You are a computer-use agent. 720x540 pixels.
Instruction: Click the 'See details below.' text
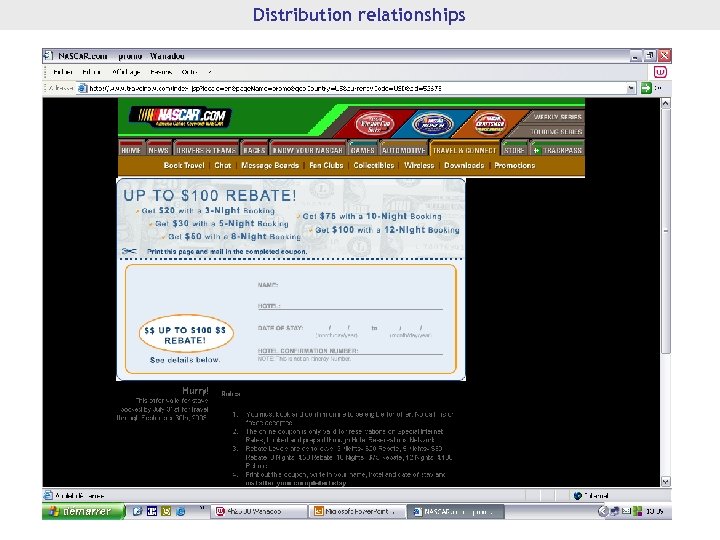185,360
